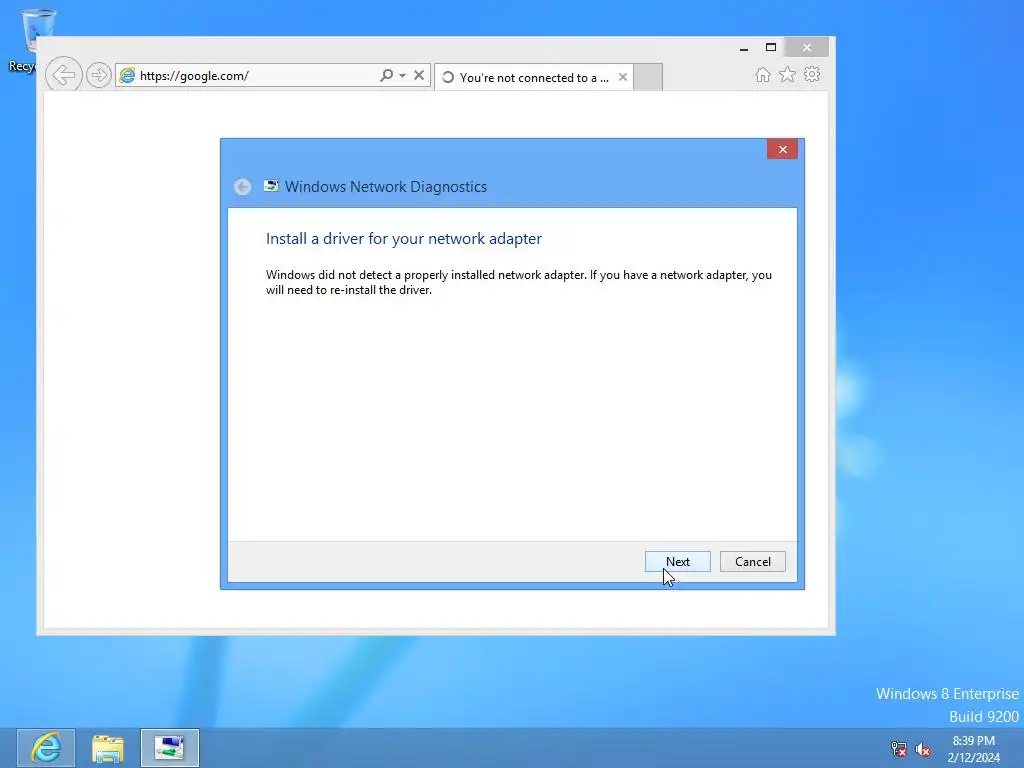Screen dimensions: 1024x768
Task: Close the Internet Explorer window
Action: [x=807, y=48]
